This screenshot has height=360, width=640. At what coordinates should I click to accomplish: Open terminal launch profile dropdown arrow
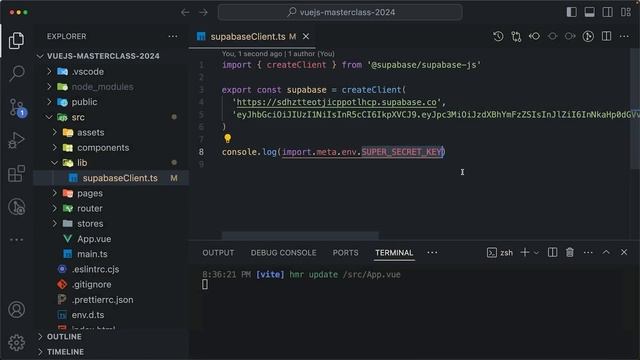pyautogui.click(x=536, y=253)
